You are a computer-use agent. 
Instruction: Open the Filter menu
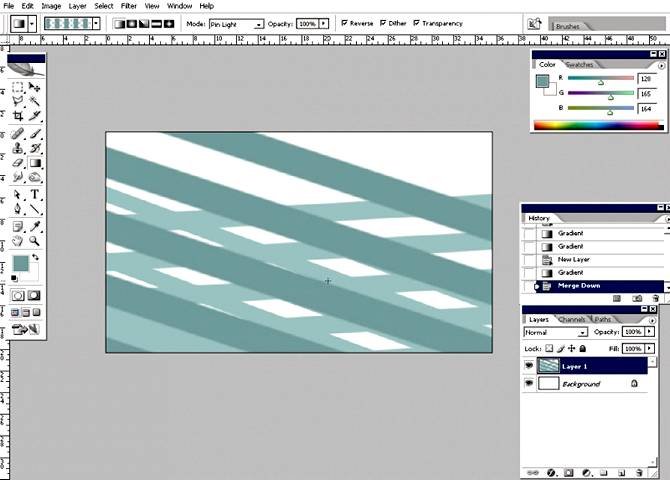(x=129, y=6)
